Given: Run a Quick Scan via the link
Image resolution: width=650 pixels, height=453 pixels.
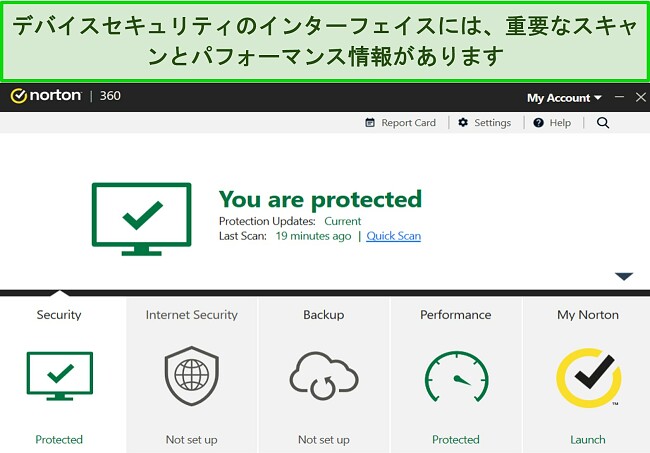Looking at the screenshot, I should click(x=393, y=236).
